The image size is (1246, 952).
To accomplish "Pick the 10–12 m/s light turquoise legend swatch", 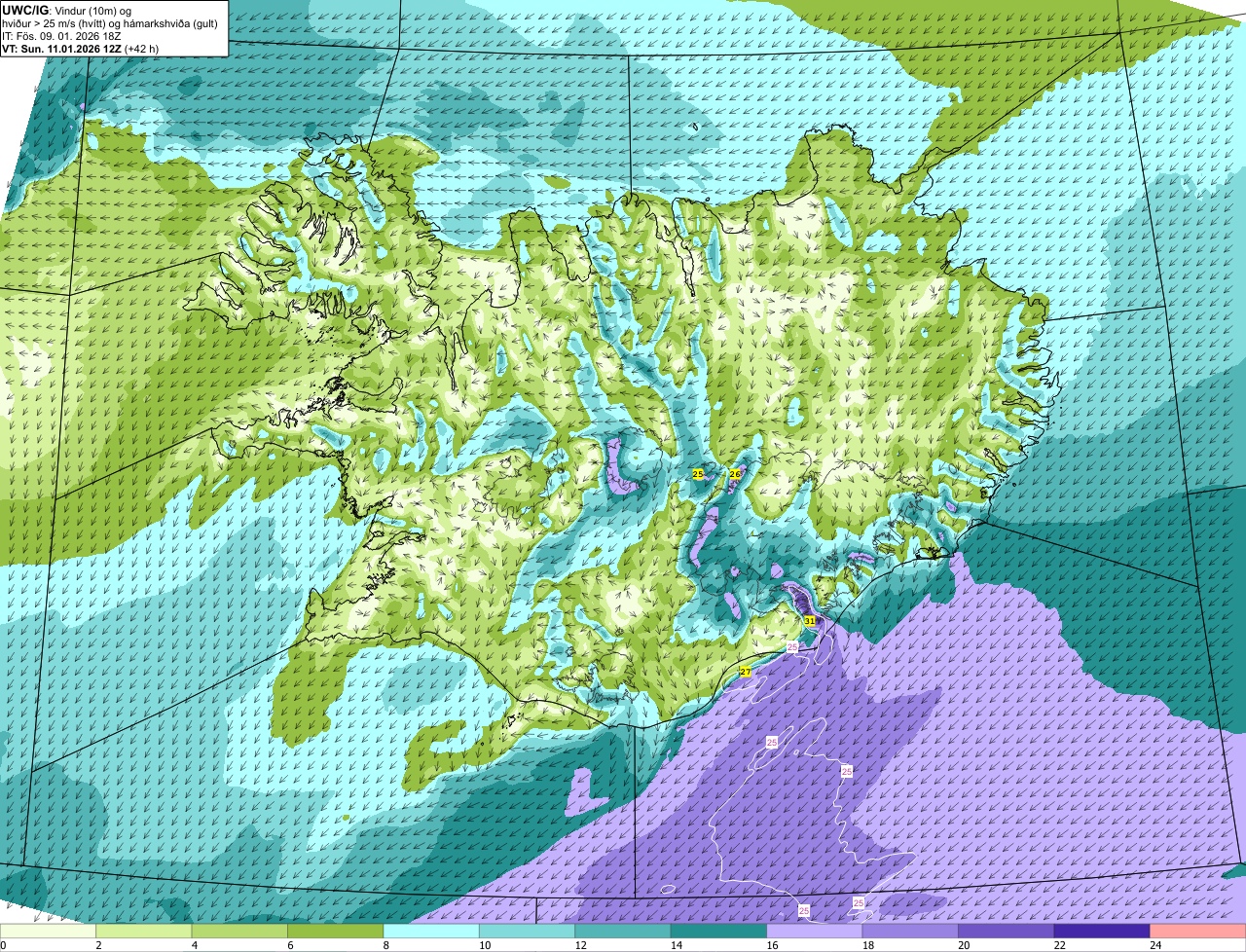I will (x=528, y=931).
